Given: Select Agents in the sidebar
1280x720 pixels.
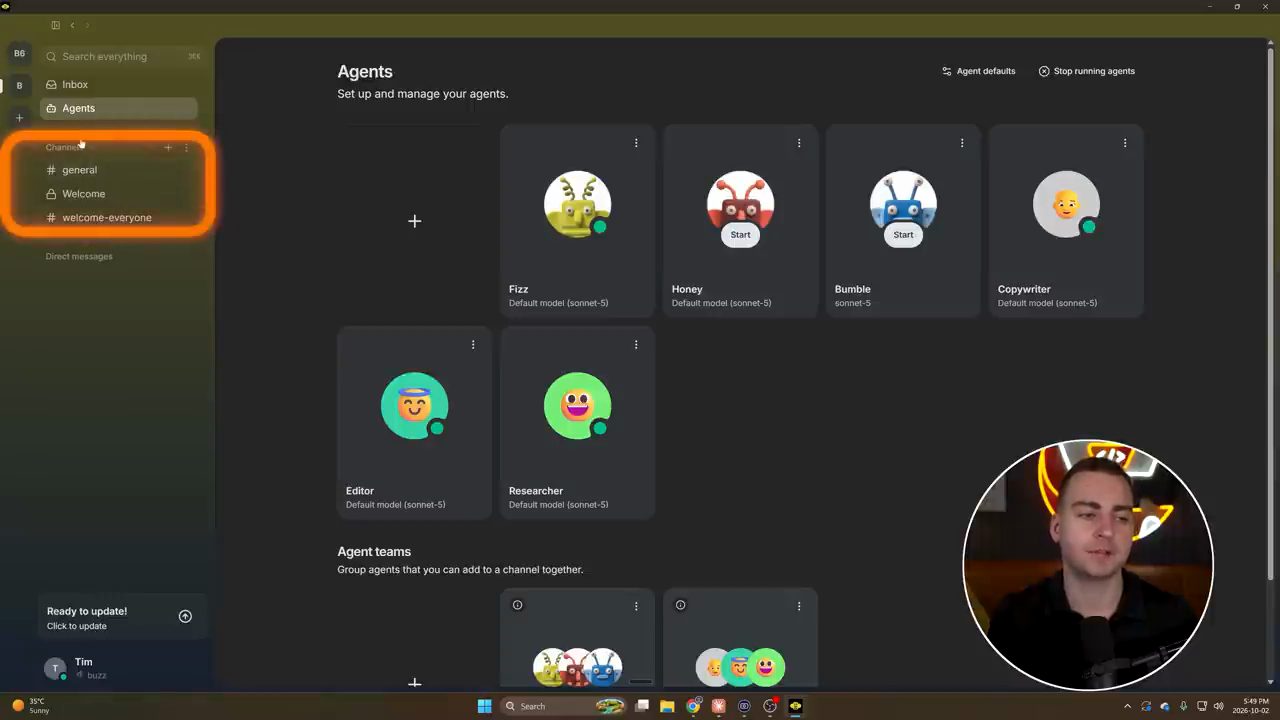Looking at the screenshot, I should point(118,108).
